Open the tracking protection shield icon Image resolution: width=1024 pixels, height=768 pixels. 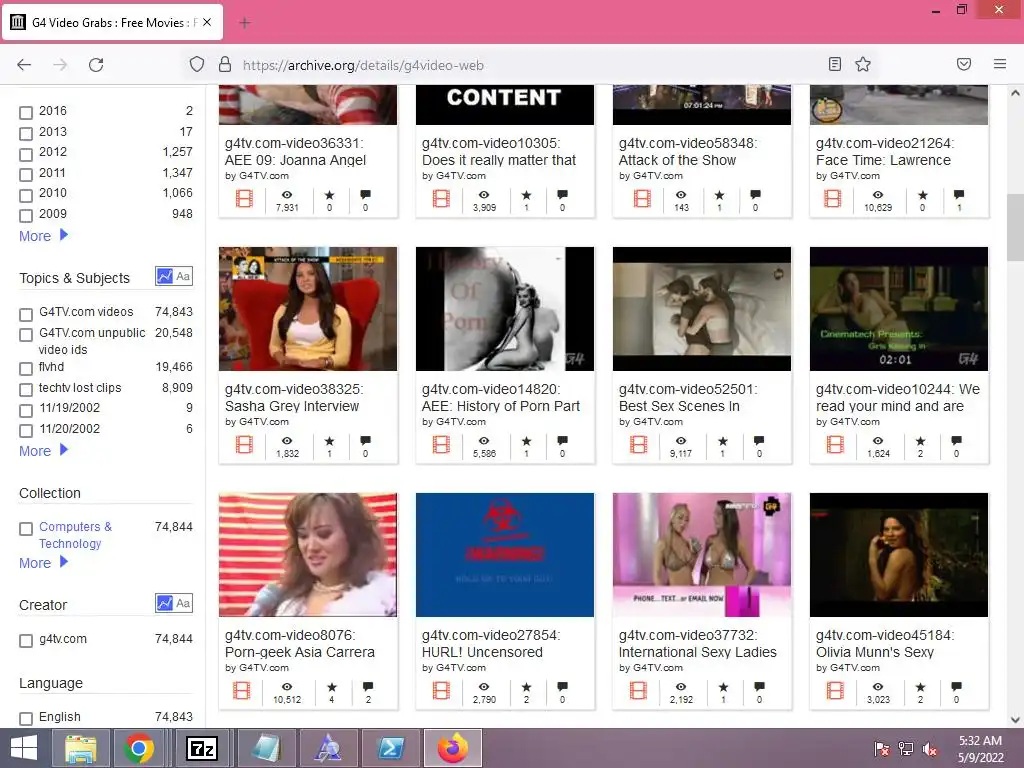coord(197,65)
